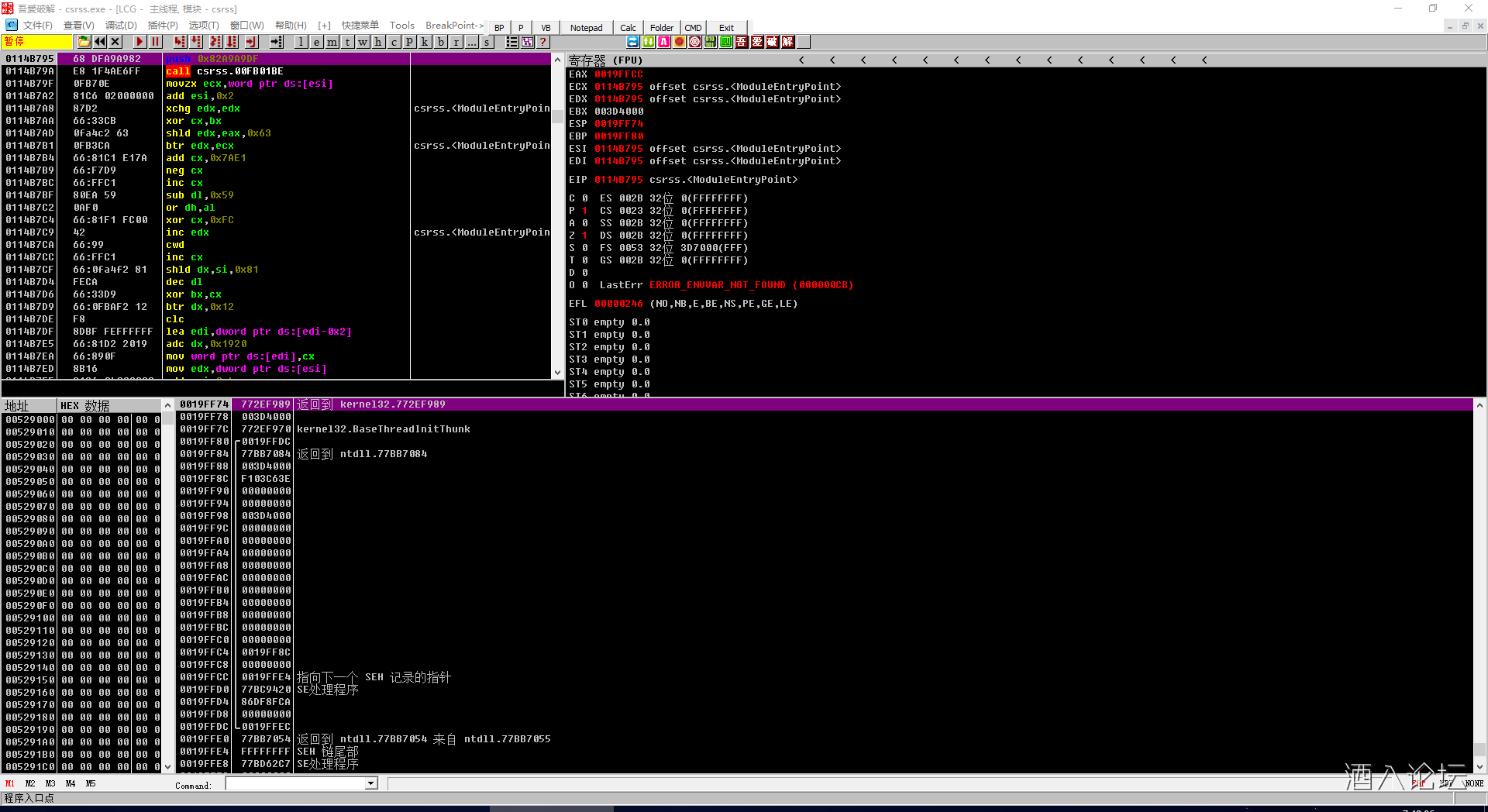Switch to the M3 memory view
Screen dimensions: 1488x812
click(50, 783)
